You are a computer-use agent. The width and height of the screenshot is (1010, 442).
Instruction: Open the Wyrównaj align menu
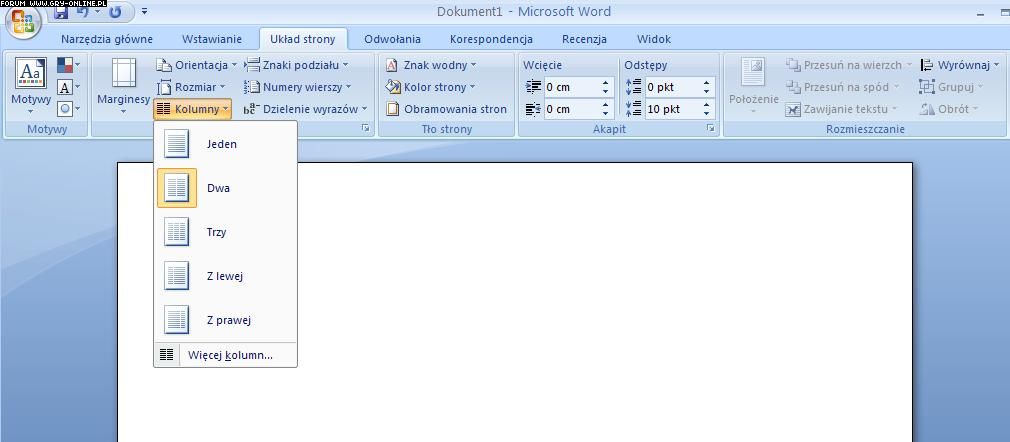tap(959, 65)
